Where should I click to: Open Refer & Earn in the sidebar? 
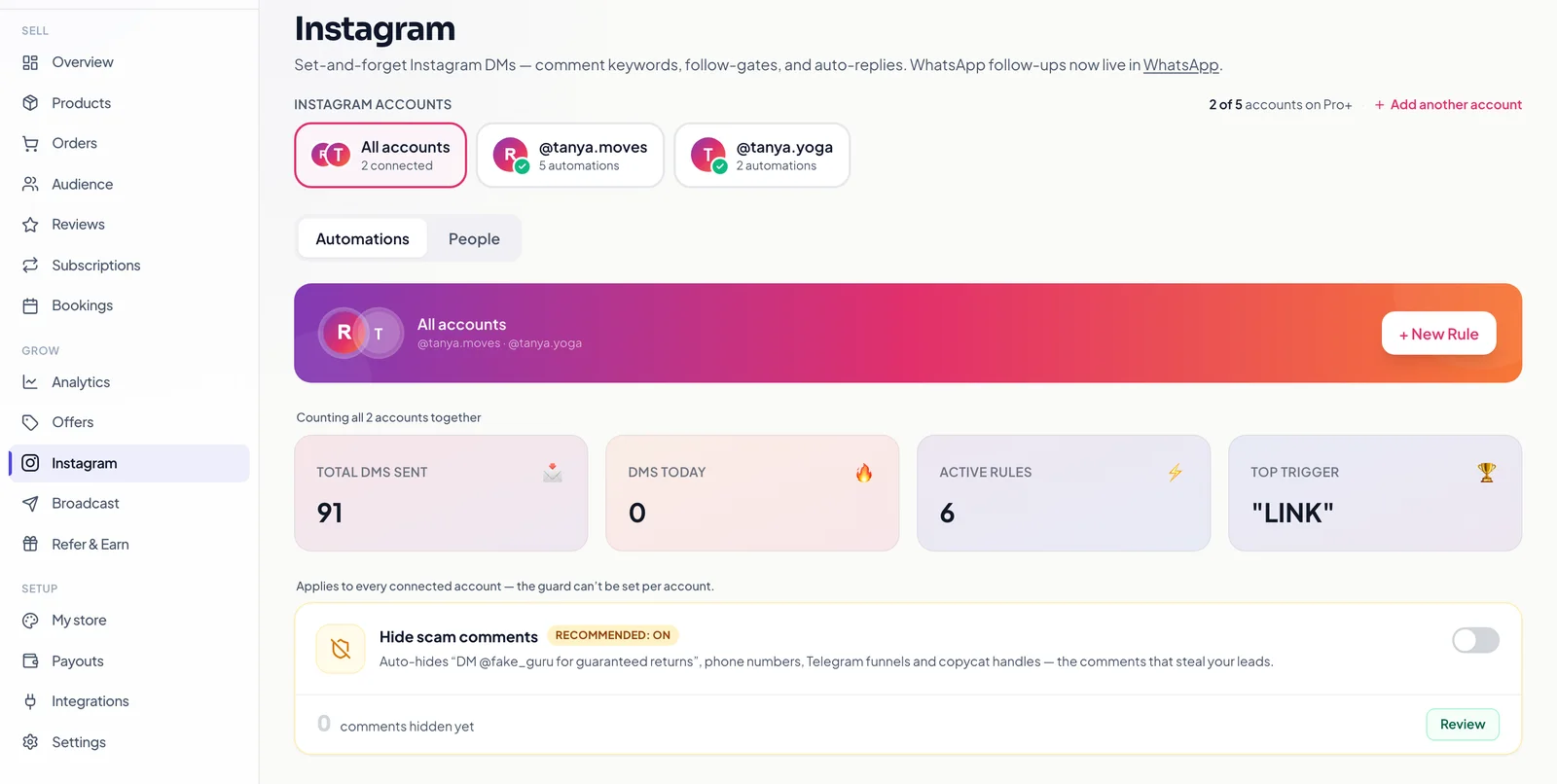(x=129, y=544)
